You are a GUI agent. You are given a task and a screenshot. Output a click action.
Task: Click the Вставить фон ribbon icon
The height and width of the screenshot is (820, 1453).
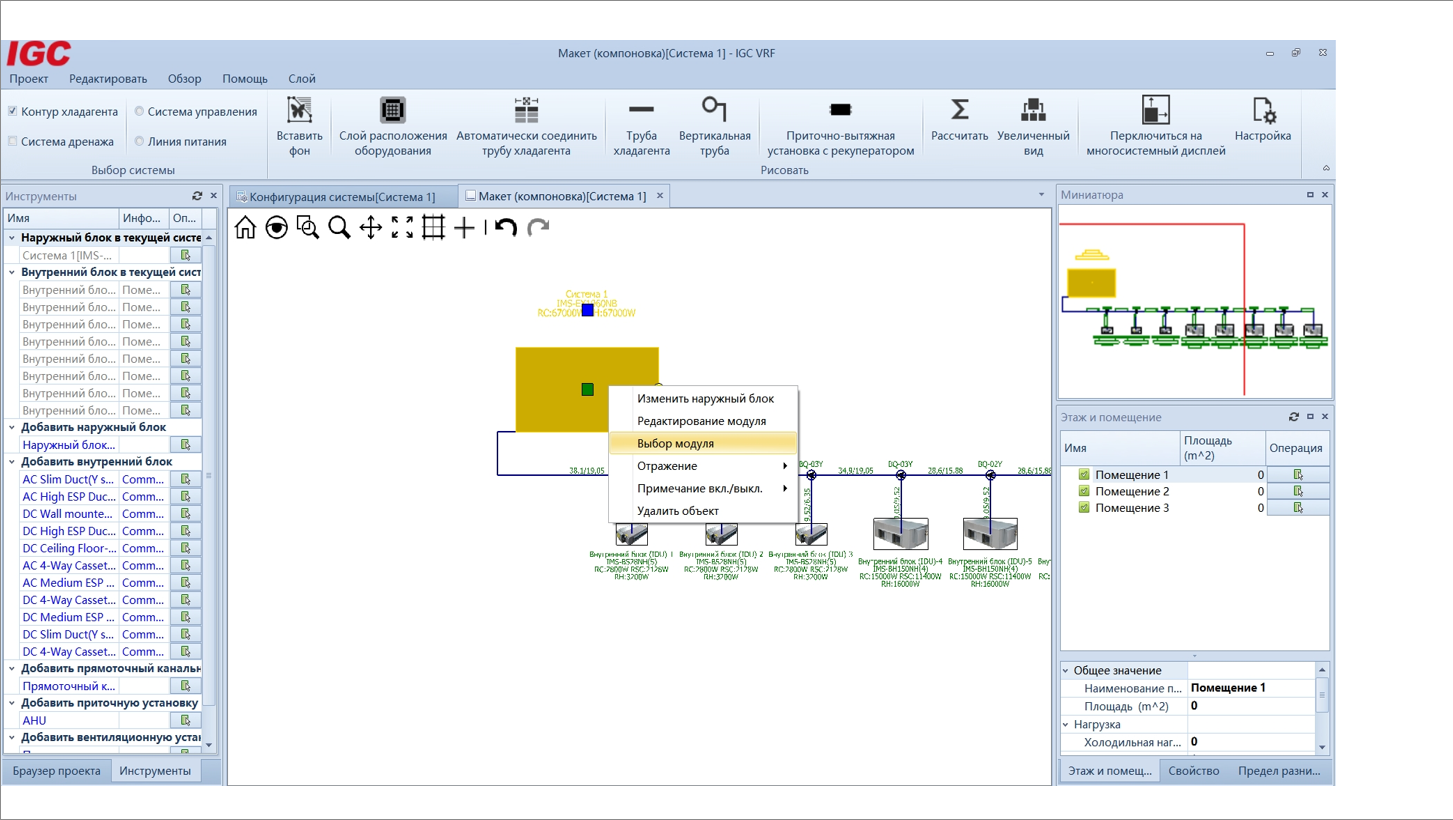(299, 110)
